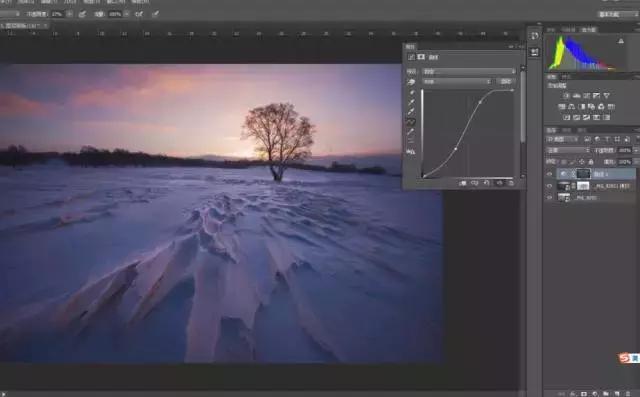Open the Properties collapsed panel icon below History
The image size is (640, 397).
[534, 52]
